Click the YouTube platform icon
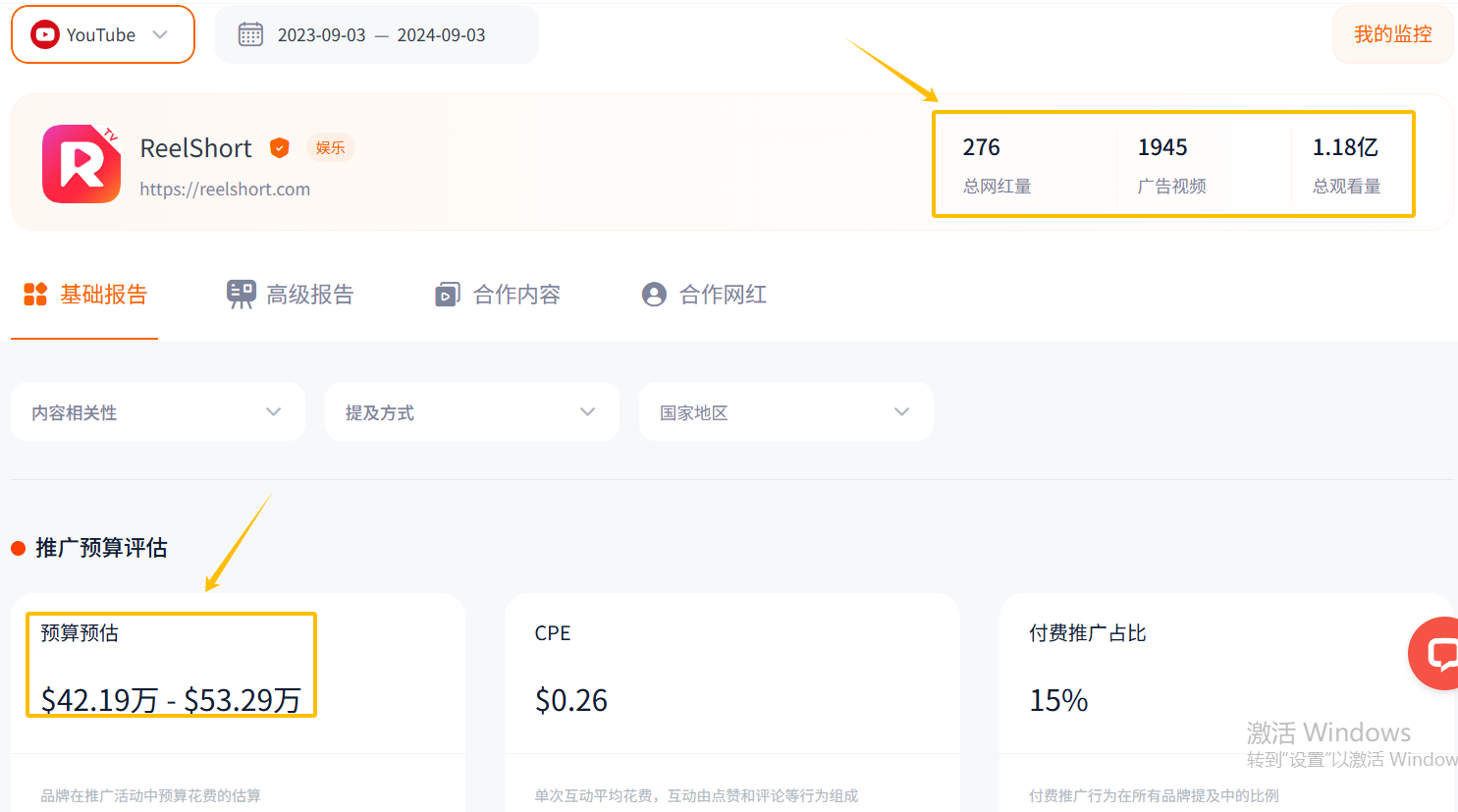This screenshot has height=812, width=1458. point(44,34)
